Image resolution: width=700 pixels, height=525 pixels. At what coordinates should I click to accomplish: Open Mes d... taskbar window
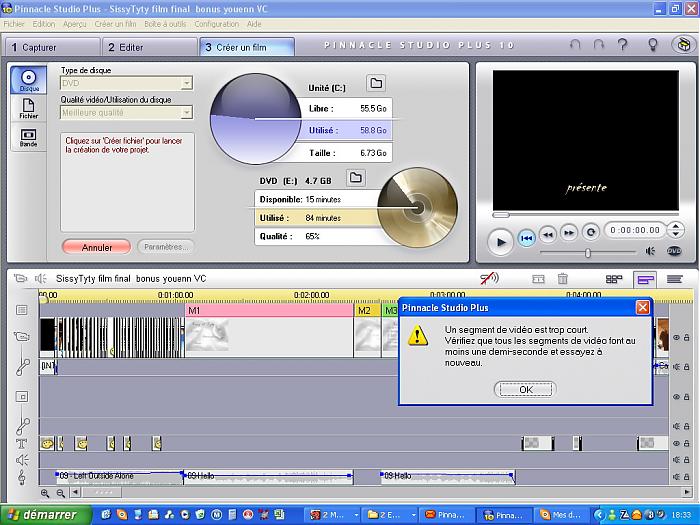562,515
